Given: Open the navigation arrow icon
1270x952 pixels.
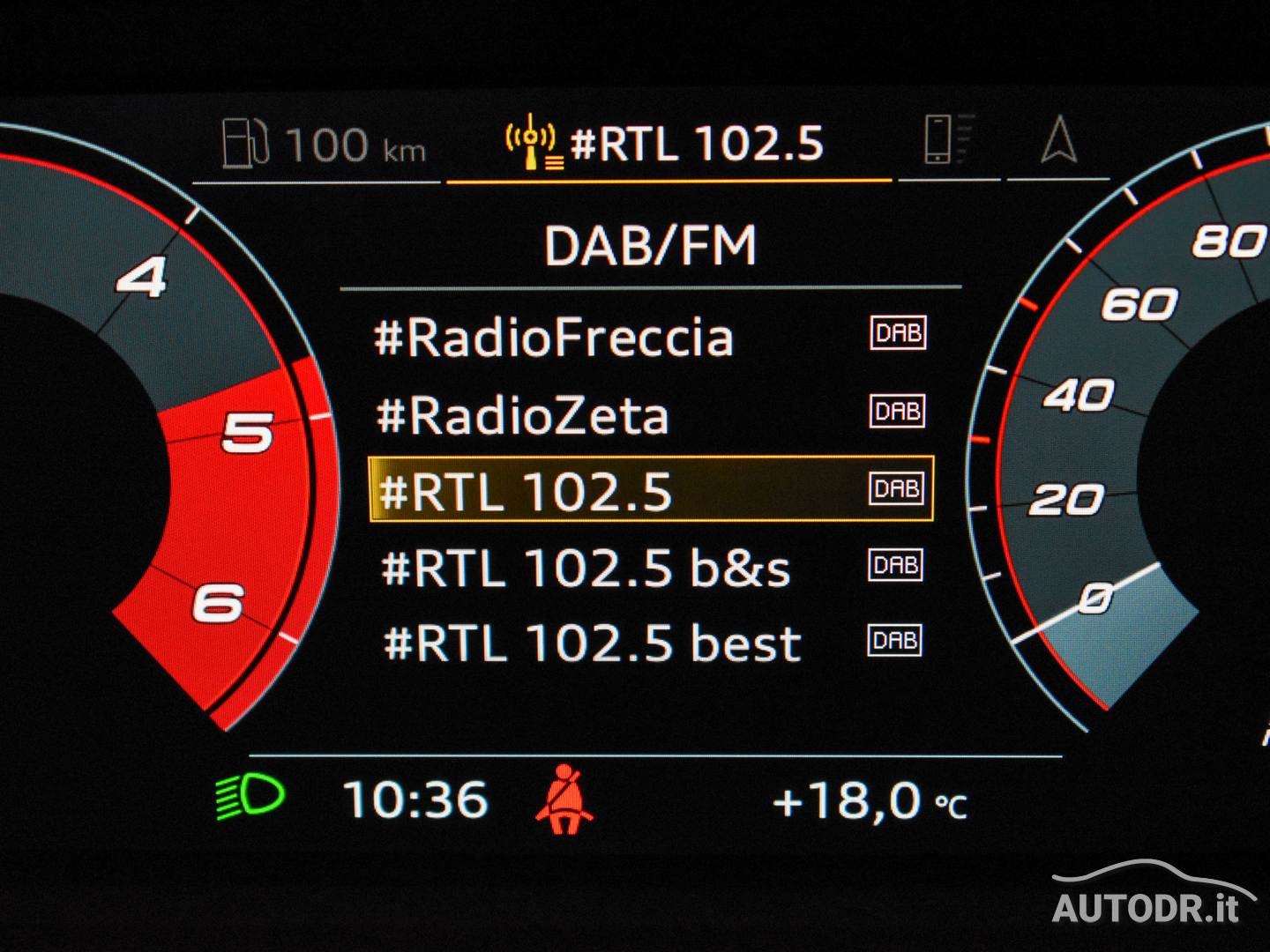Looking at the screenshot, I should pos(1058,141).
